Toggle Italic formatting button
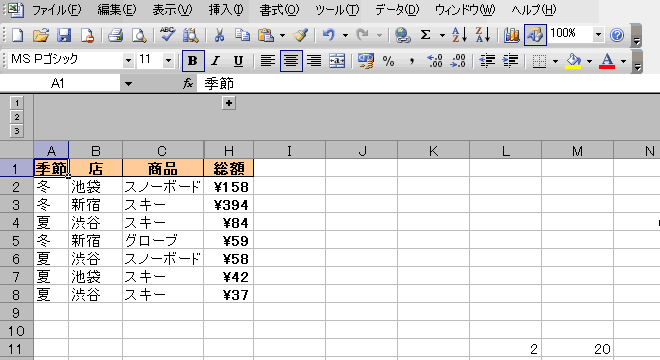The image size is (660, 360). coord(216,61)
